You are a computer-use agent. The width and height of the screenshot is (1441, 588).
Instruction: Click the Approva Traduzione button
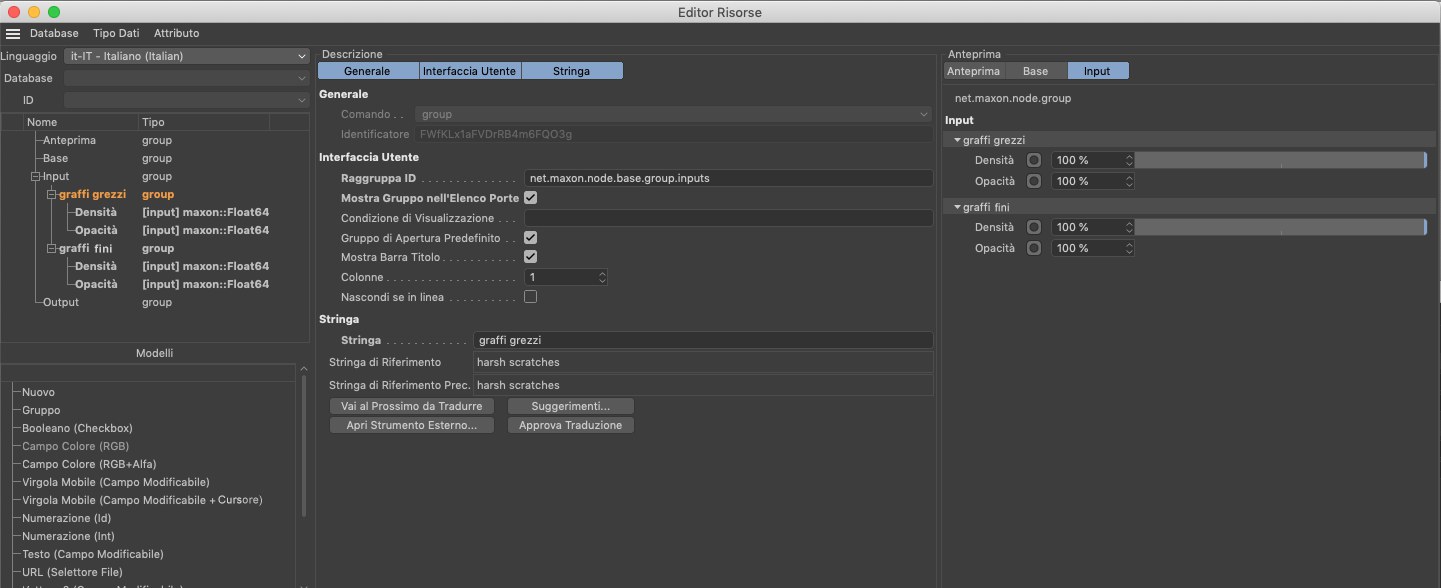[x=570, y=425]
